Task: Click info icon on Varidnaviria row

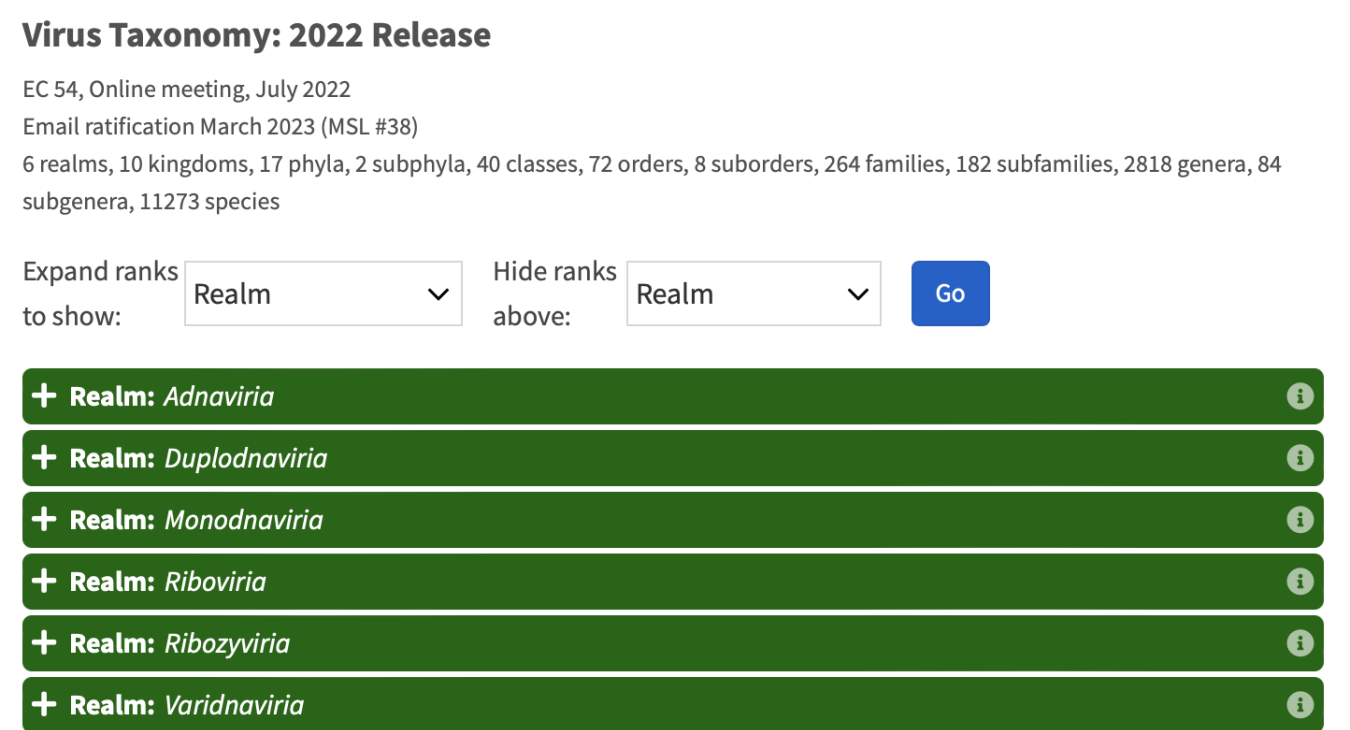Action: (1299, 705)
